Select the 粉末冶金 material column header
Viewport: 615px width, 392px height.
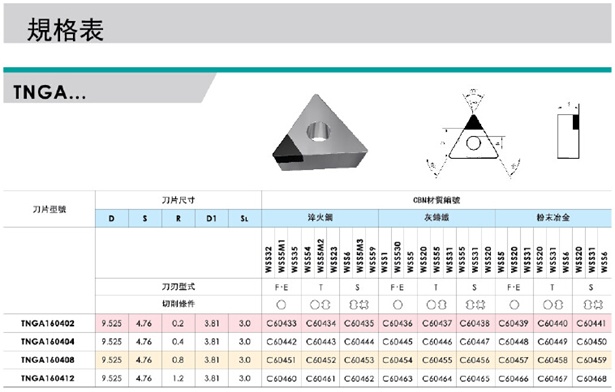point(553,218)
